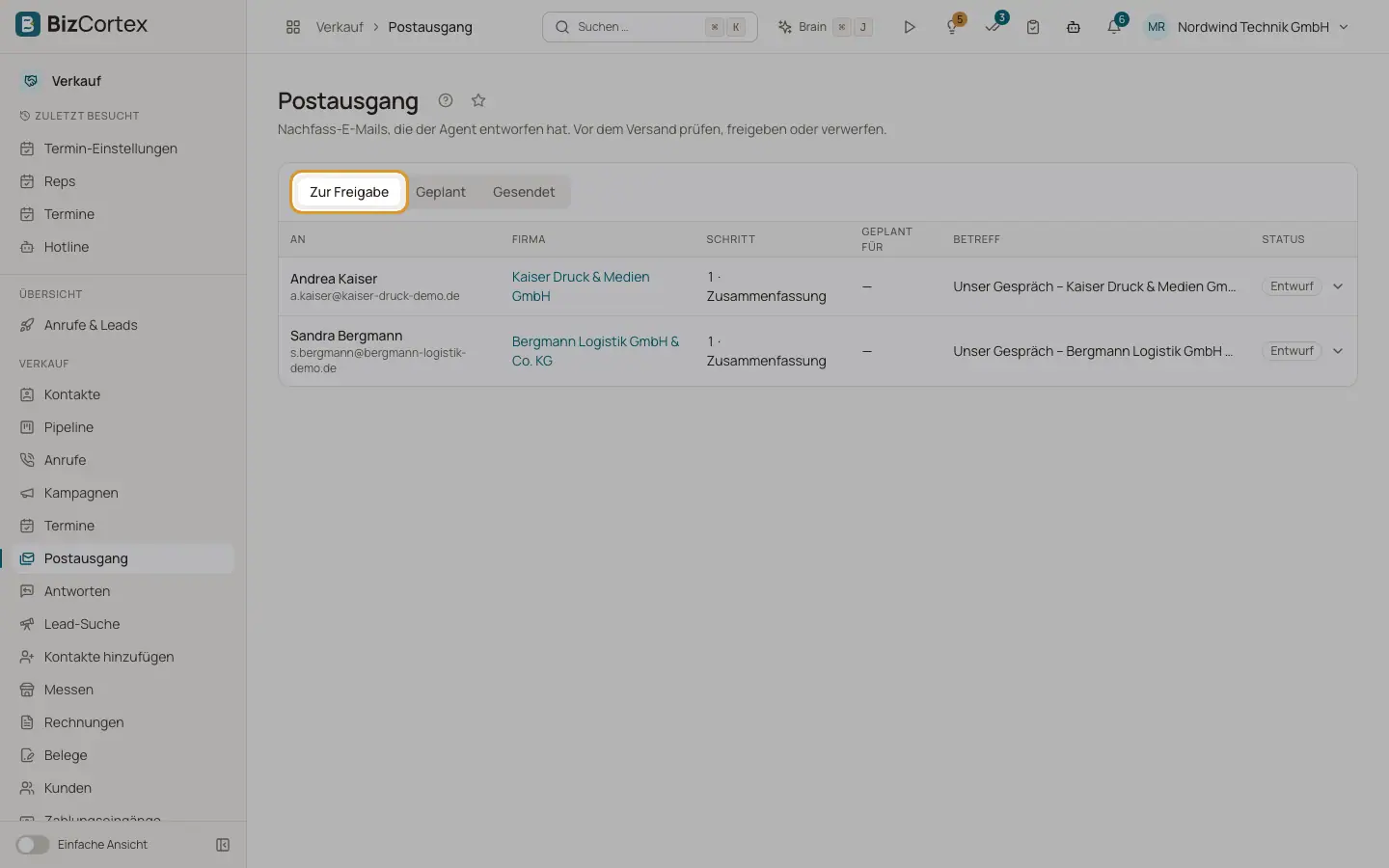Screen dimensions: 1389x868
Task: Open the apps grid icon beside Verkauf breadcrumb
Action: [293, 27]
